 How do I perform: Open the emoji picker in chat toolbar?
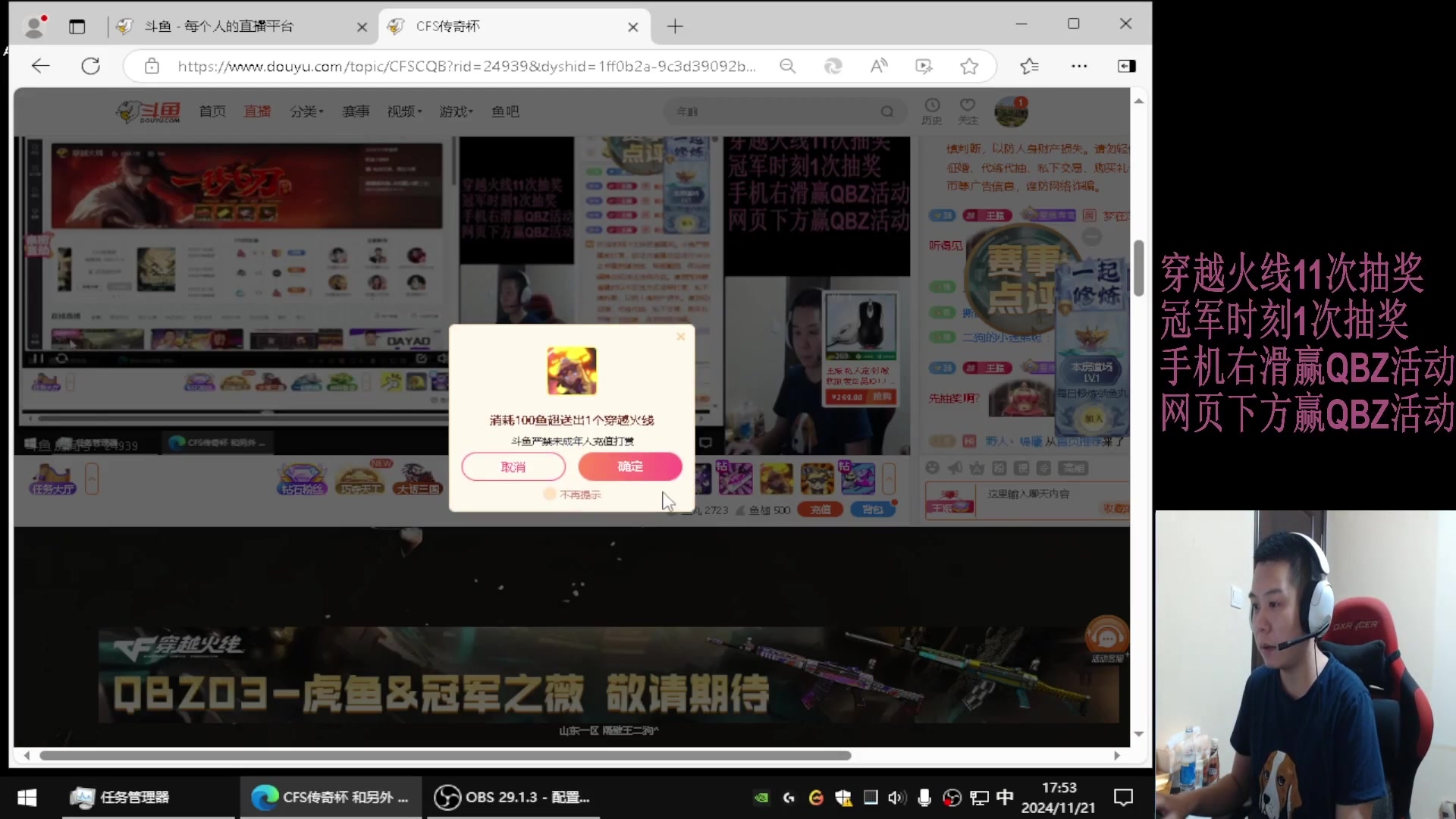tap(933, 468)
